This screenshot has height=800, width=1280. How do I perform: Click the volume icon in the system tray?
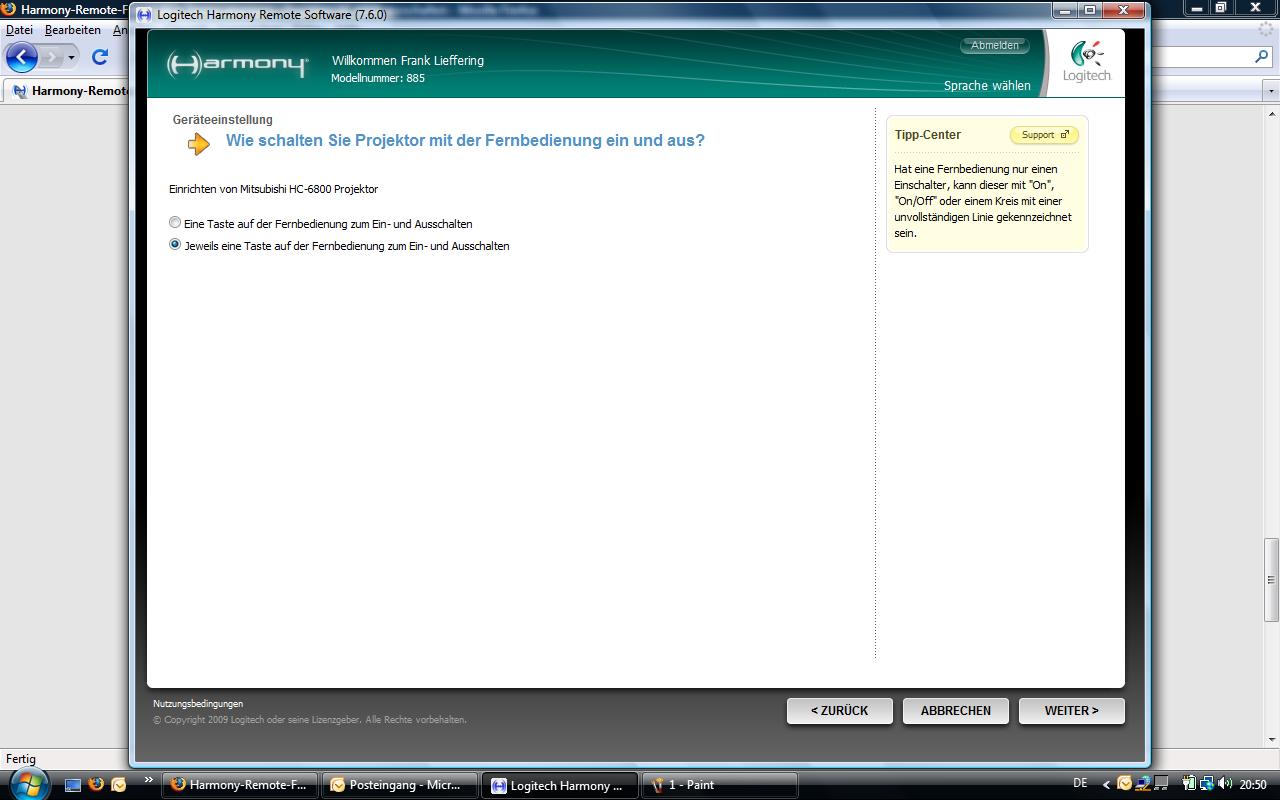[1226, 784]
